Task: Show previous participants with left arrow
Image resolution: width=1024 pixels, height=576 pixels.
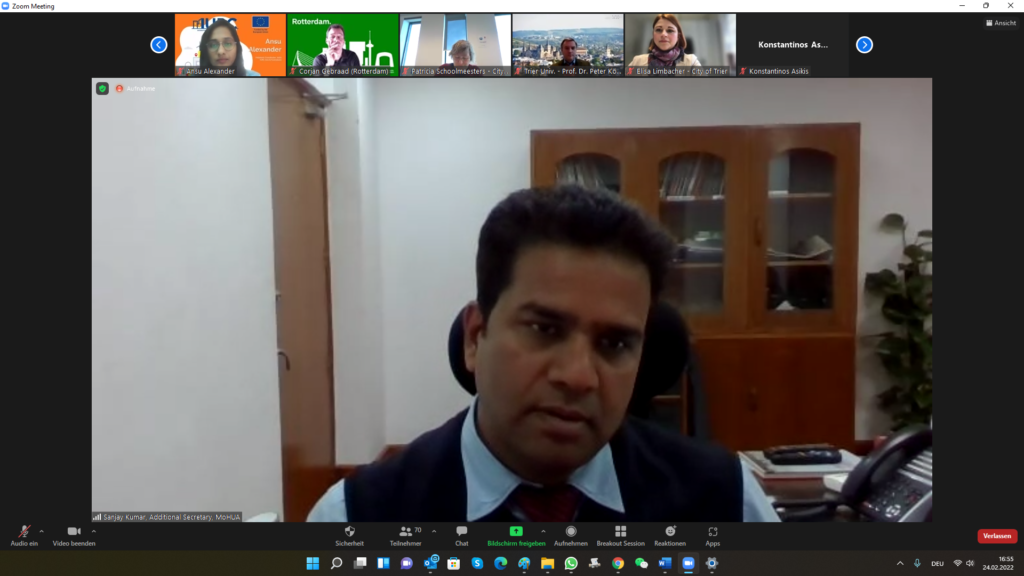Action: pyautogui.click(x=158, y=45)
